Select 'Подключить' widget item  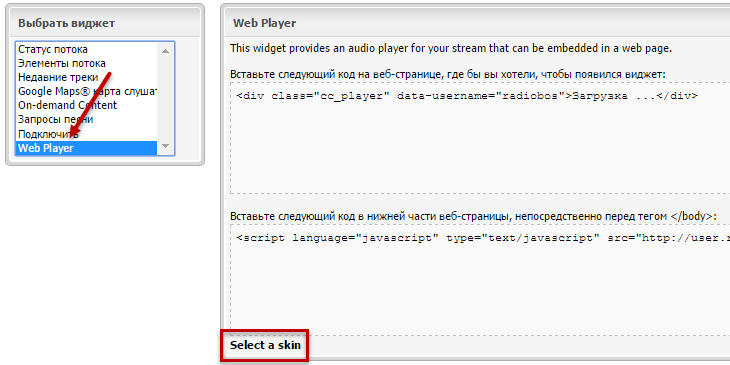point(88,134)
